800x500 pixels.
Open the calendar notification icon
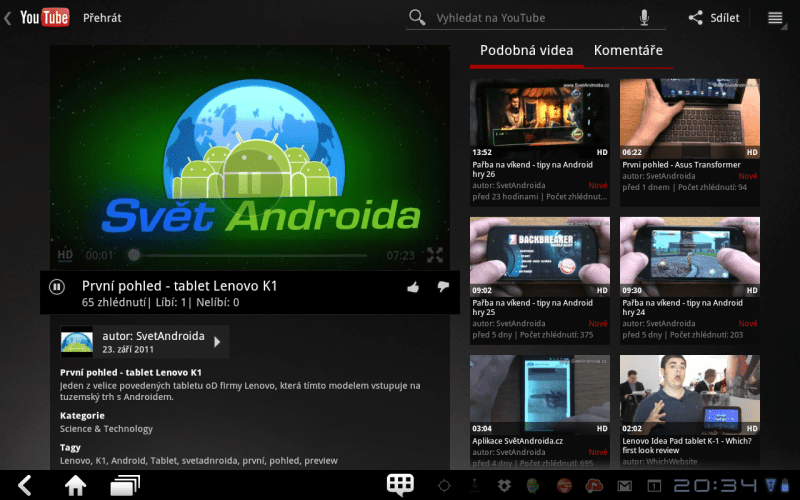[x=654, y=486]
